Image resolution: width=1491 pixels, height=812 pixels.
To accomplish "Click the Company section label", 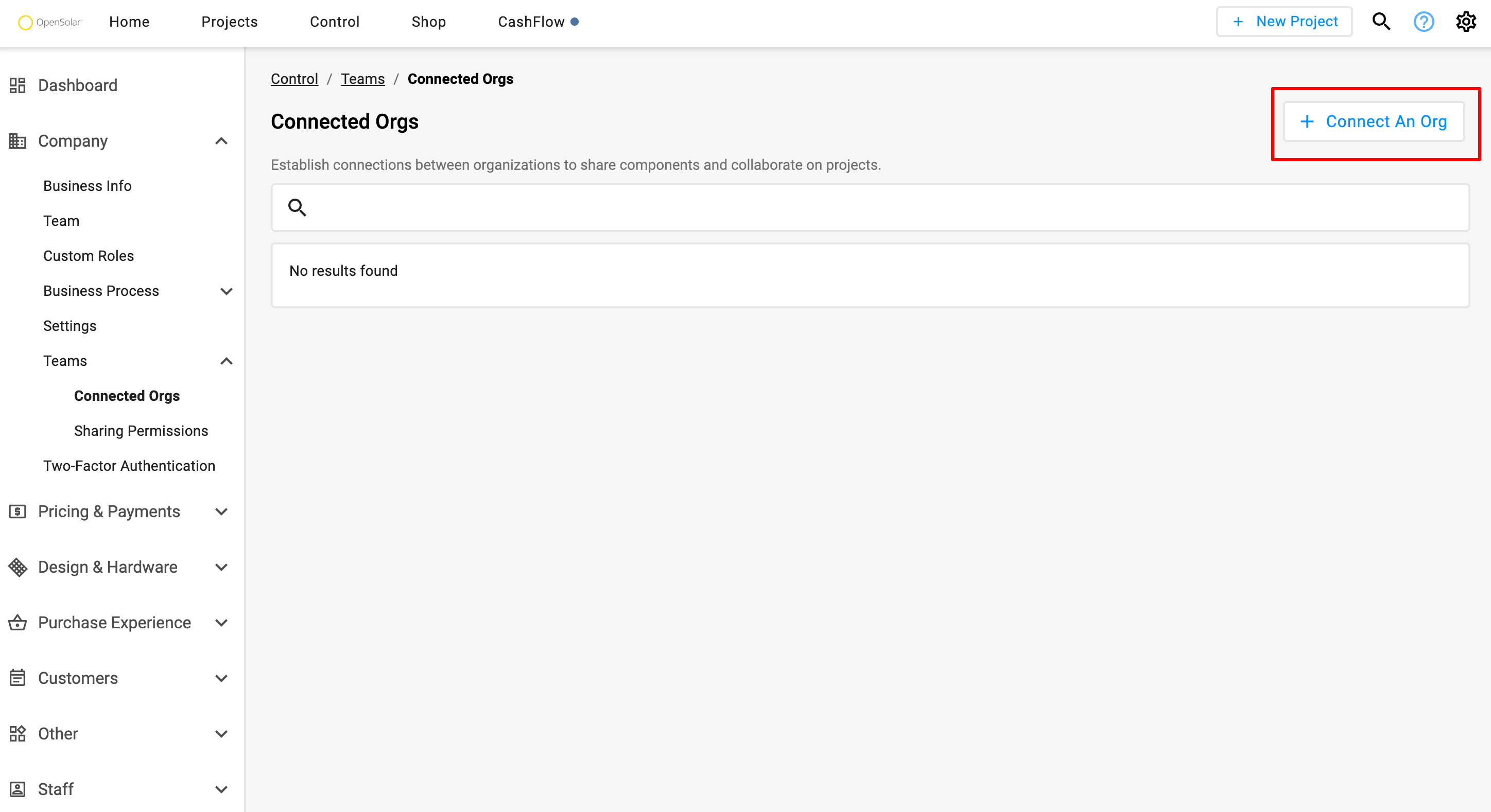I will (73, 141).
